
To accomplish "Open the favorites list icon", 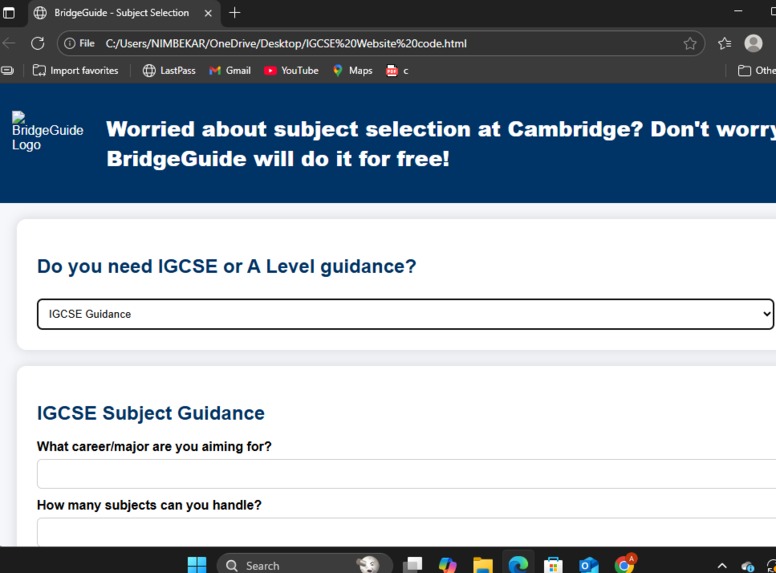I will point(725,44).
